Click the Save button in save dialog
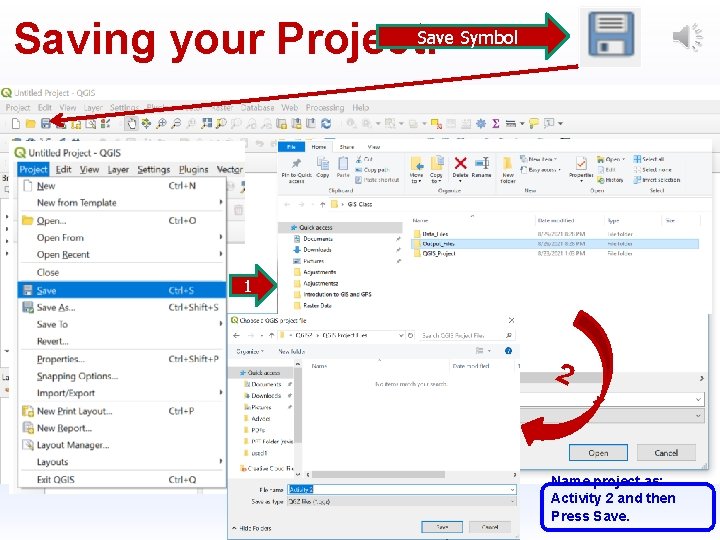Viewport: 720px width, 540px height. (x=442, y=527)
